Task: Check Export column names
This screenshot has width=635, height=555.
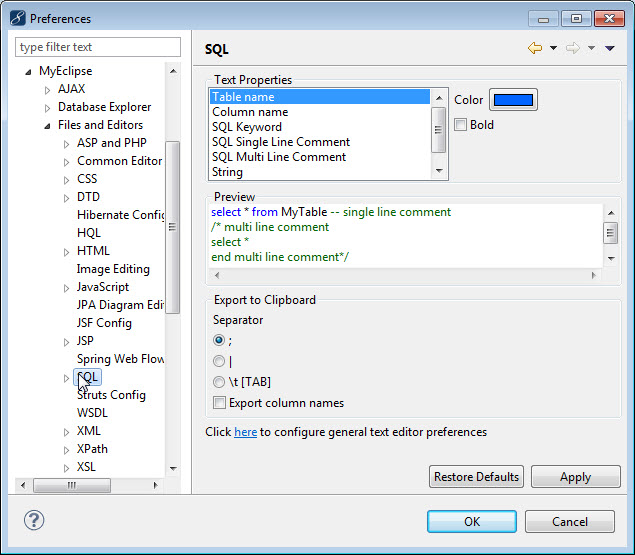Action: click(219, 403)
